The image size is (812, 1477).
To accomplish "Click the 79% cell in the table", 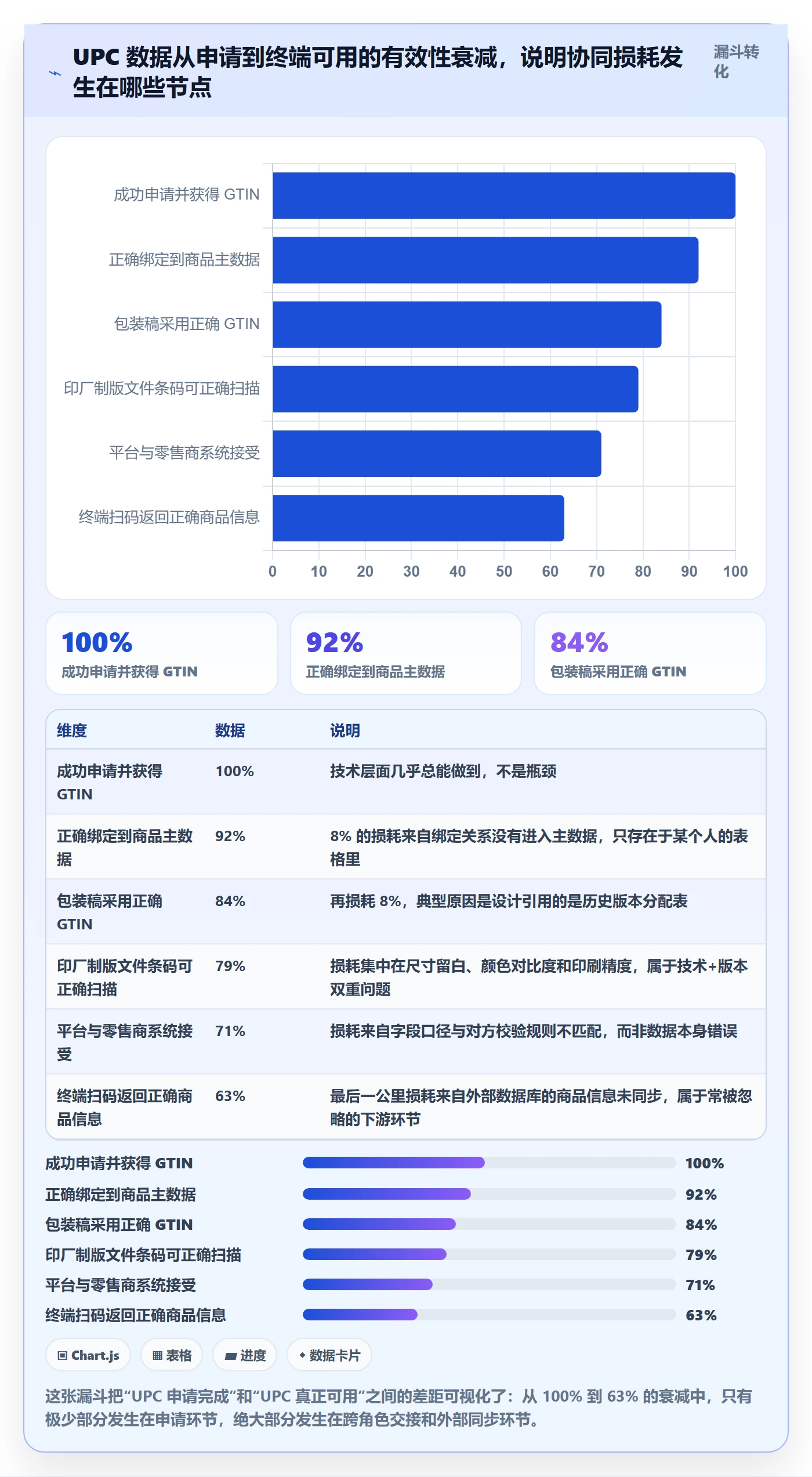I will [230, 966].
